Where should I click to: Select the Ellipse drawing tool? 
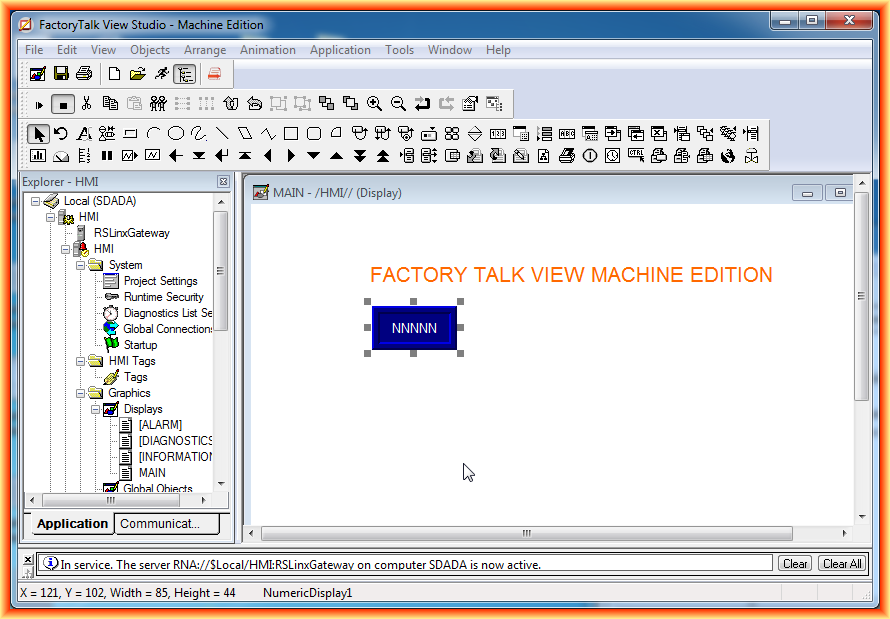(175, 134)
